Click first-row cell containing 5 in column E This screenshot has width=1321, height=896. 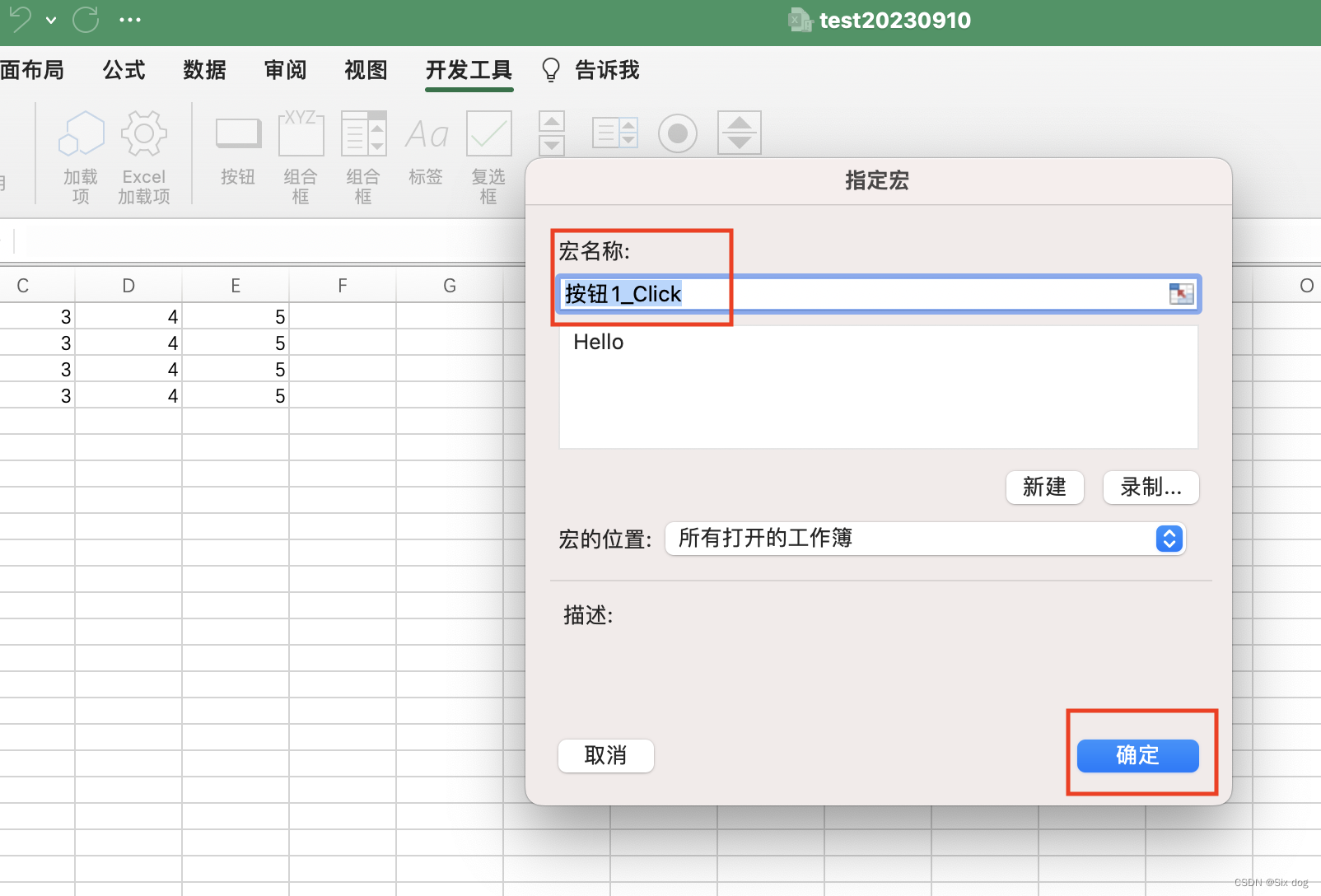[236, 316]
